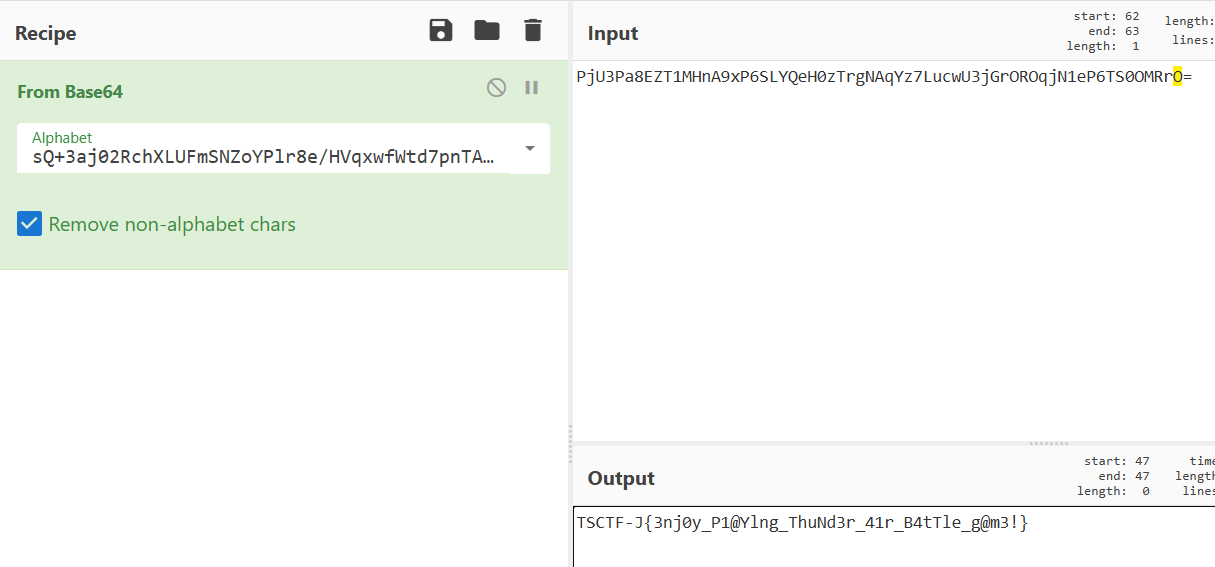
Task: Expand the Alphabet dropdown arrow
Action: pyautogui.click(x=530, y=149)
